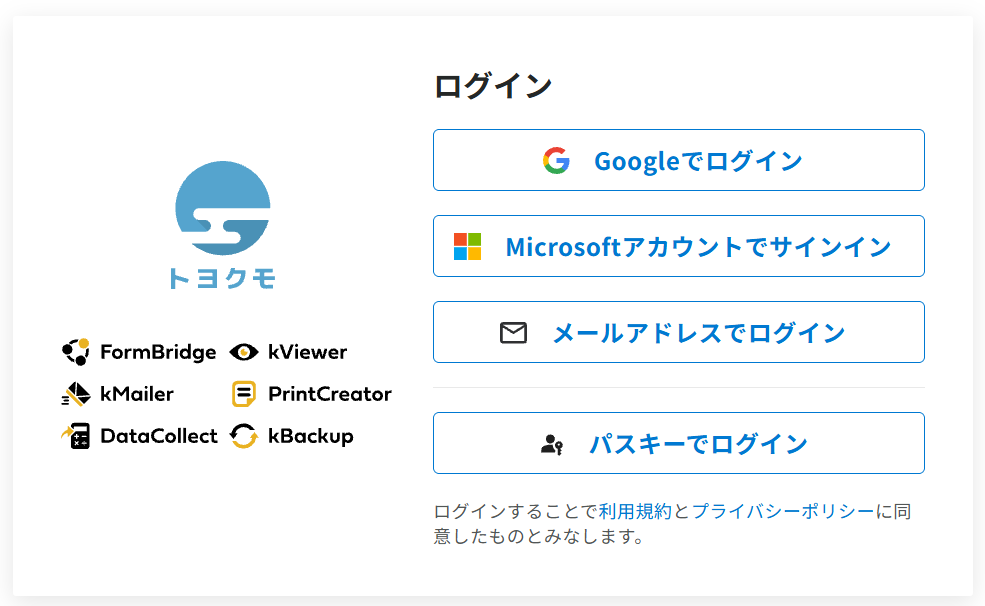Screen dimensions: 985x606
Task: Open the プライバシーポリシー link
Action: click(783, 511)
